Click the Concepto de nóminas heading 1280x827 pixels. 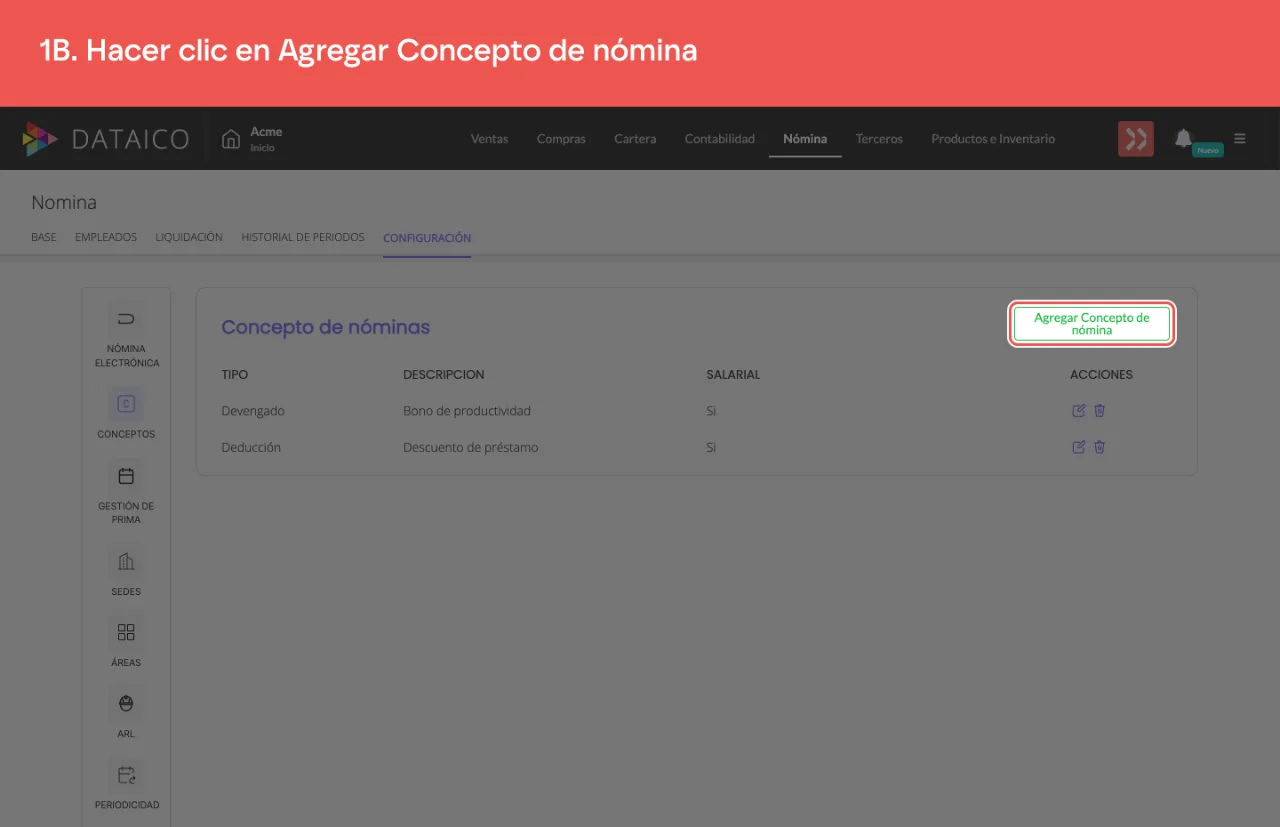click(x=325, y=327)
